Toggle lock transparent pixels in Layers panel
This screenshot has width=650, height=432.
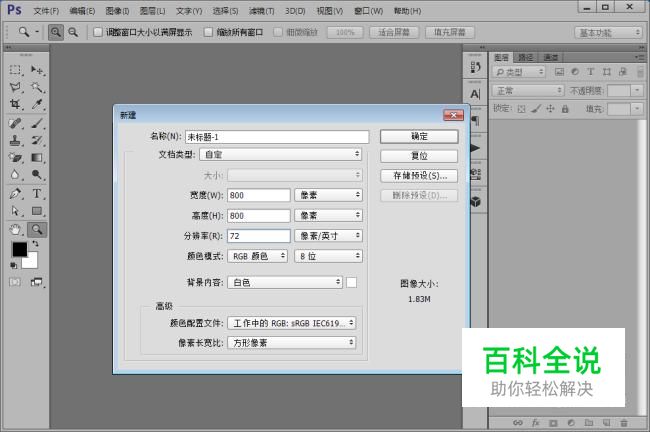(521, 109)
